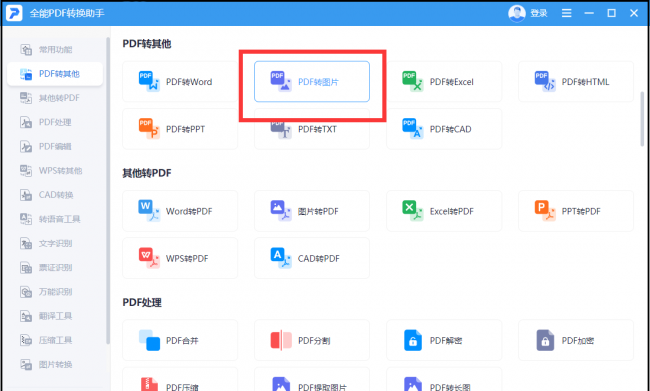This screenshot has height=391, width=650.
Task: Open the PDF解密 decrypt tool
Action: 444,340
